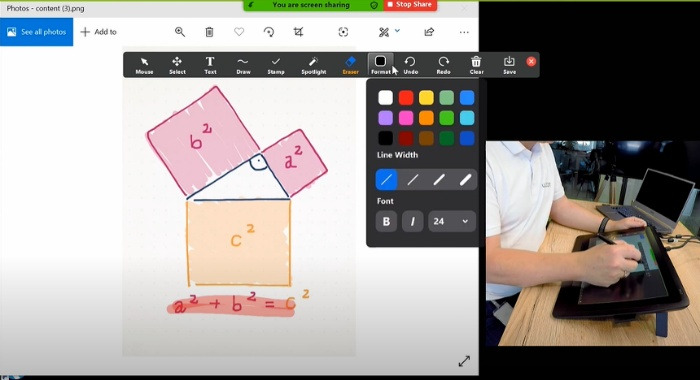This screenshot has width=700, height=380.
Task: Select the bright green swatch in middle row
Action: pyautogui.click(x=446, y=118)
